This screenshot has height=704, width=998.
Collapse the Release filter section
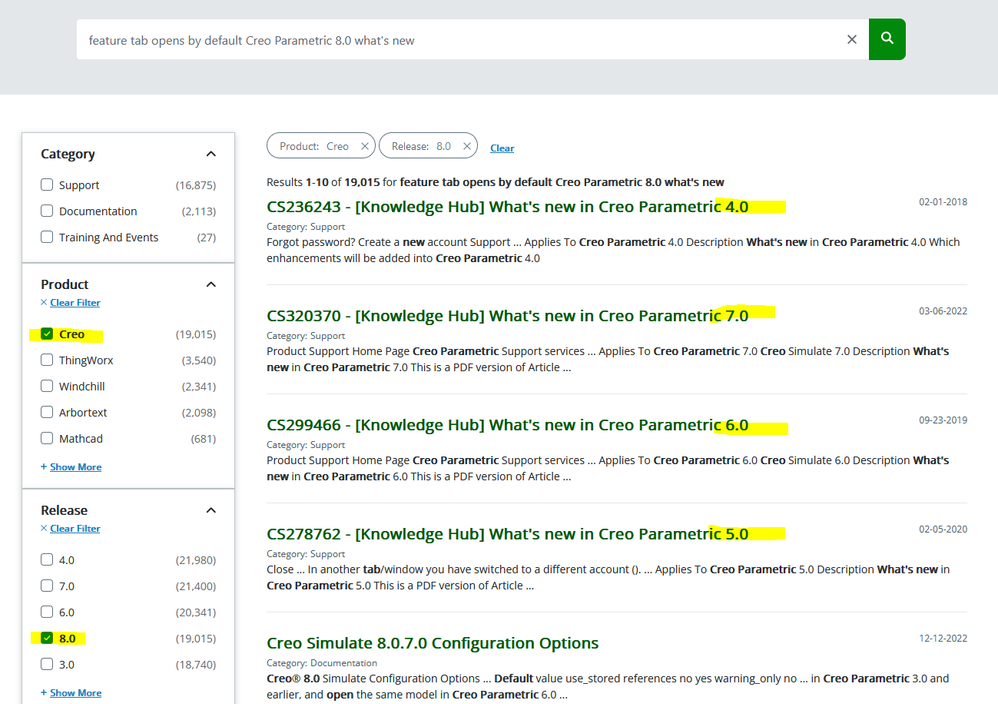[x=211, y=510]
